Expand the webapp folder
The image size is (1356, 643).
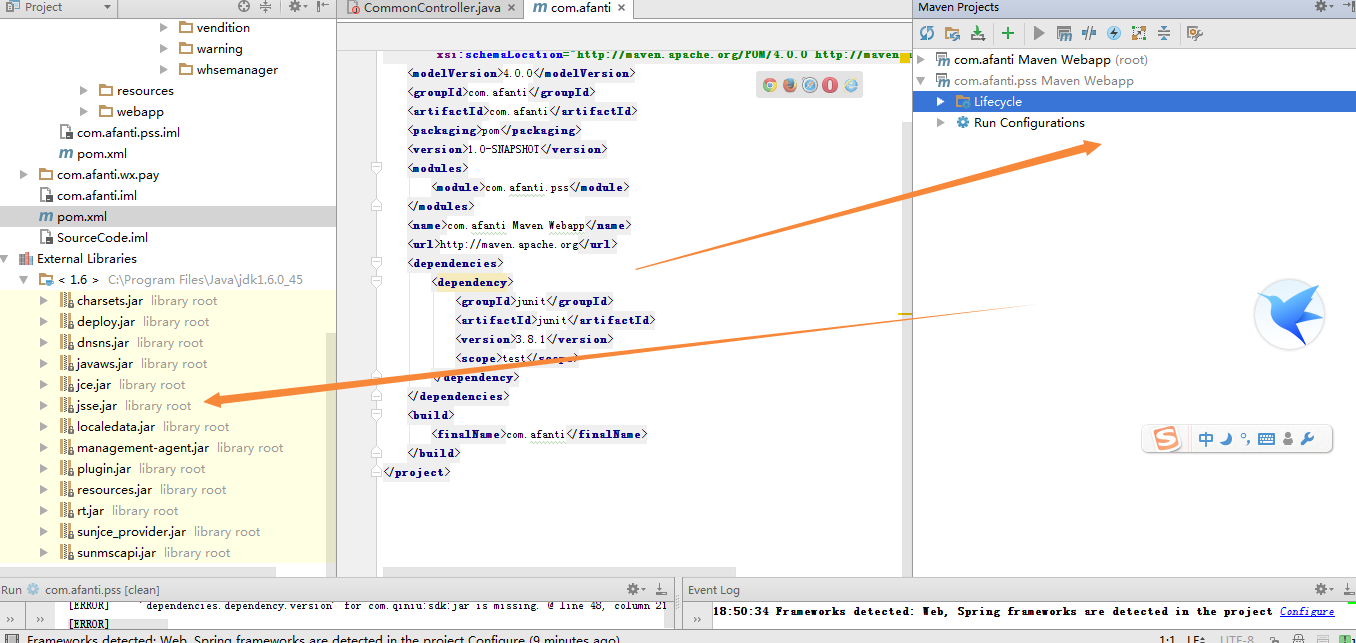tap(84, 112)
